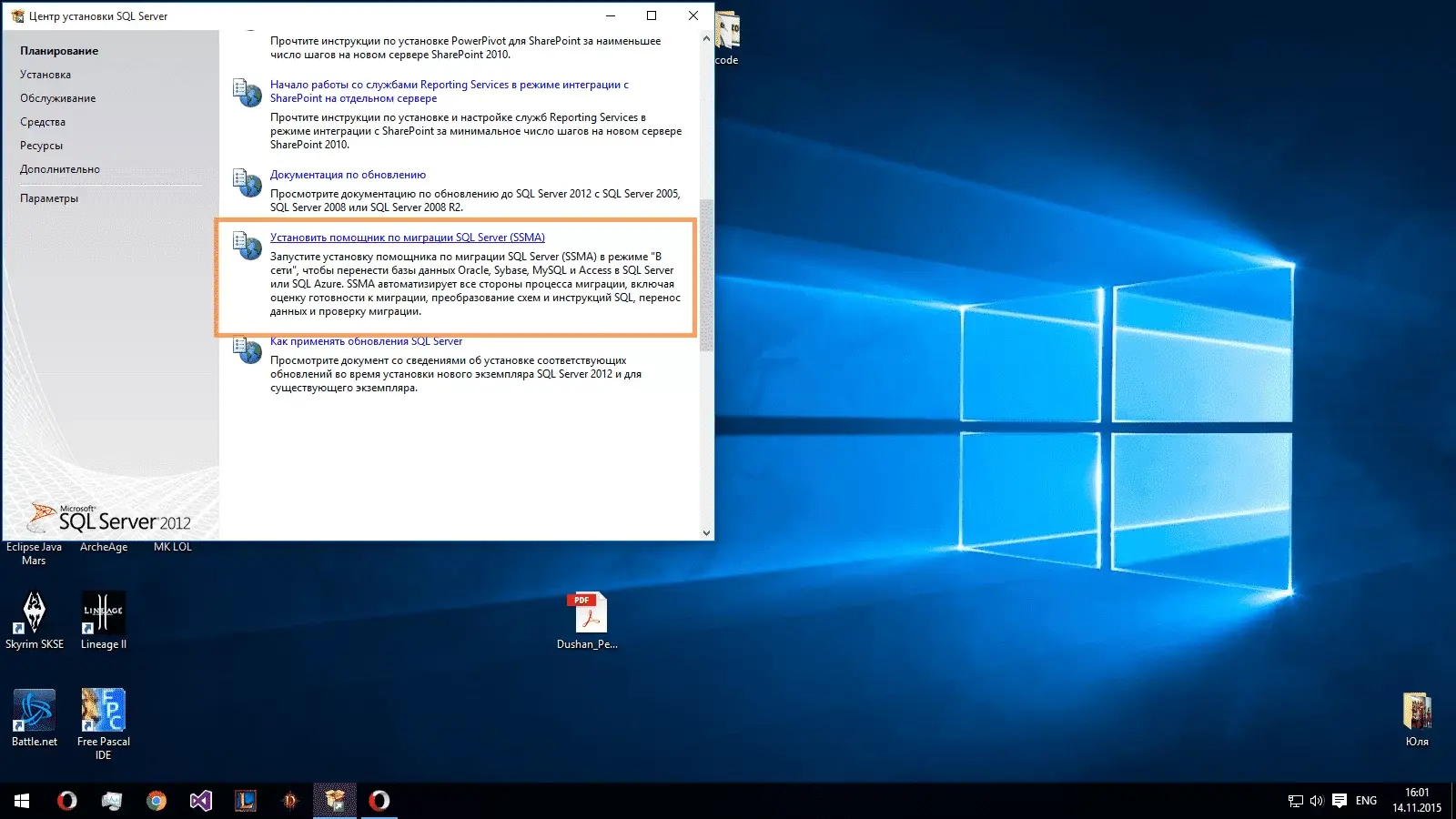Open the Windows Start menu
Image resolution: width=1456 pixels, height=819 pixels.
coord(22,801)
